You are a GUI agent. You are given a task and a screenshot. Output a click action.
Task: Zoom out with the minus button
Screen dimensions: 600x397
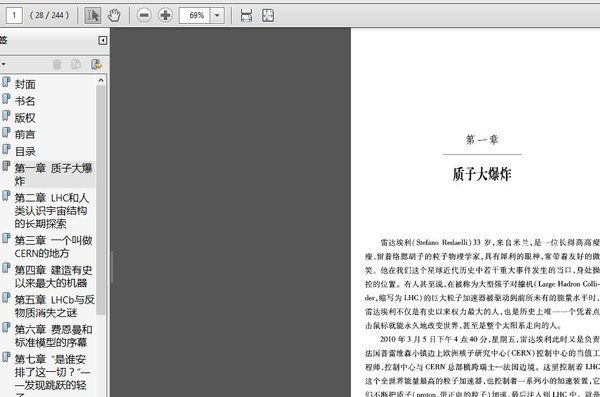[x=144, y=15]
